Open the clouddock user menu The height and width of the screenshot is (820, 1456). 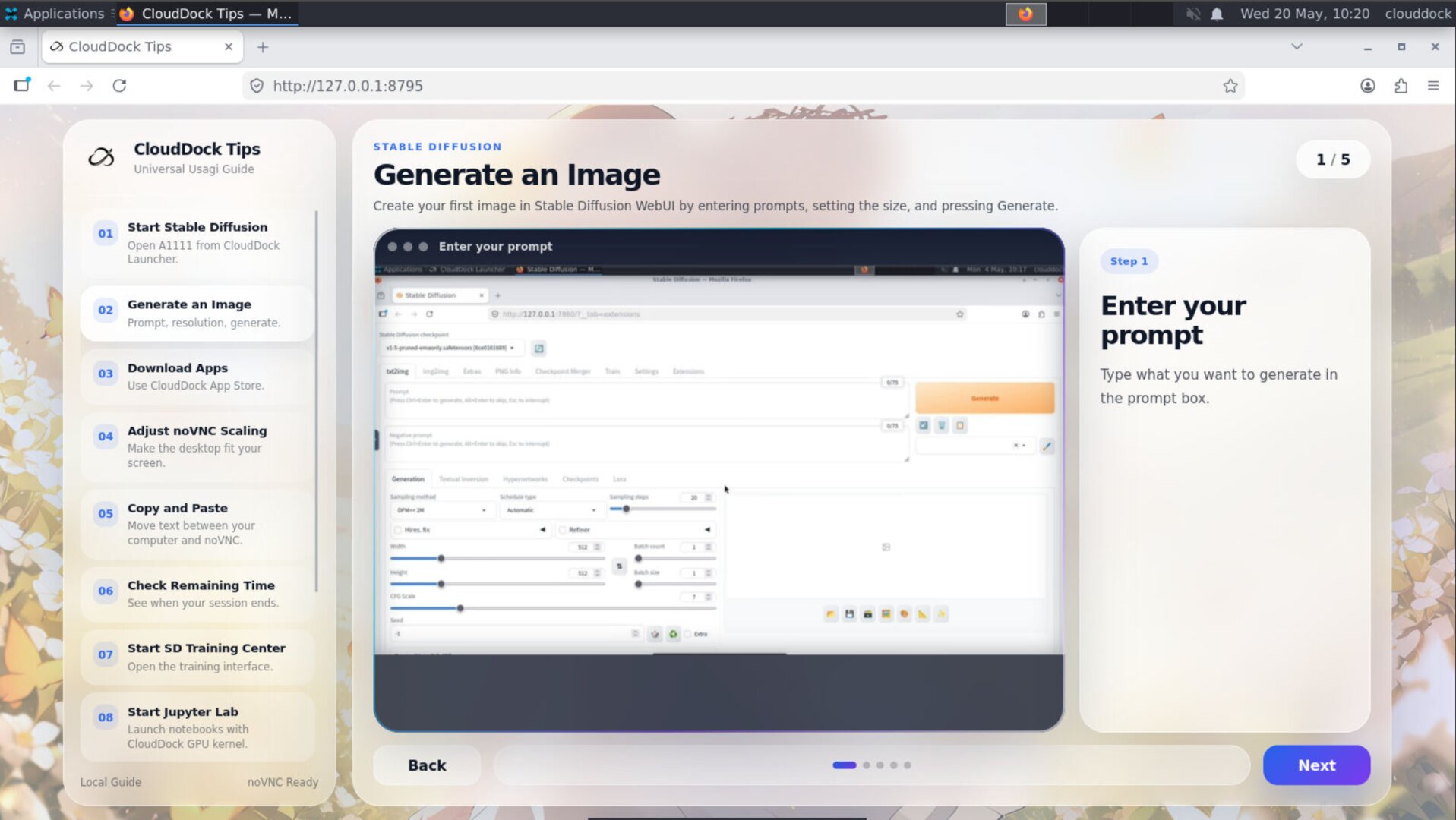tap(1417, 14)
